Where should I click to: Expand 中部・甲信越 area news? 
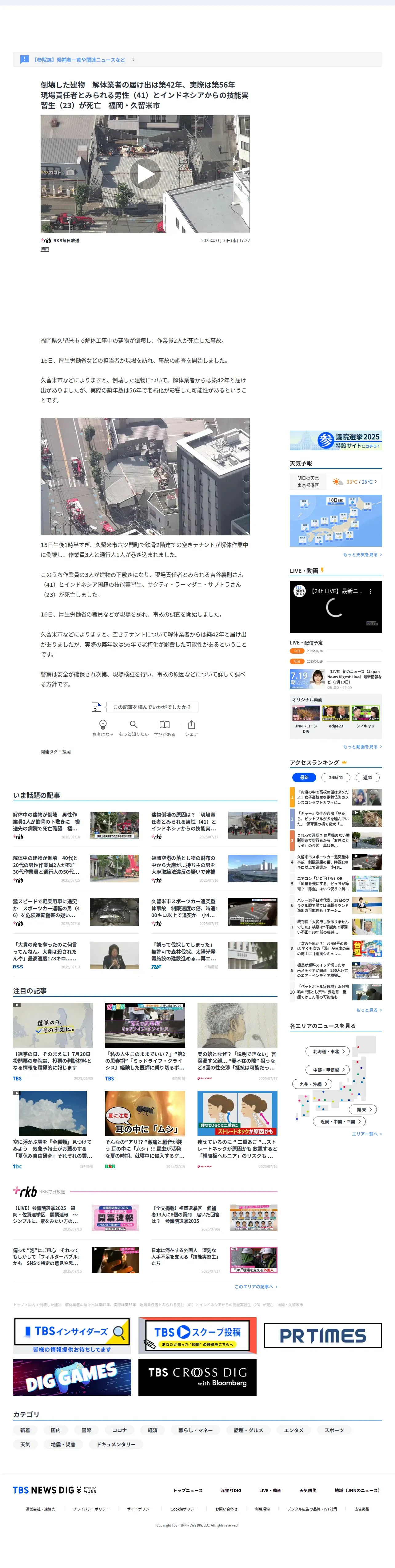(328, 1070)
